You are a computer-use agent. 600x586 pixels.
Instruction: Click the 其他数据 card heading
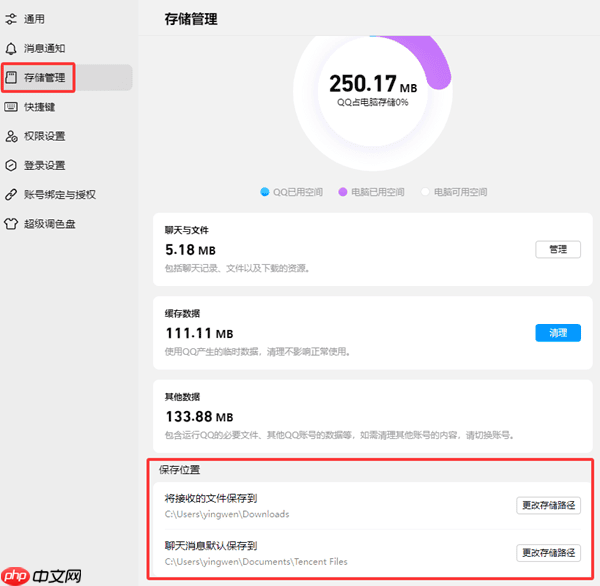pyautogui.click(x=182, y=397)
